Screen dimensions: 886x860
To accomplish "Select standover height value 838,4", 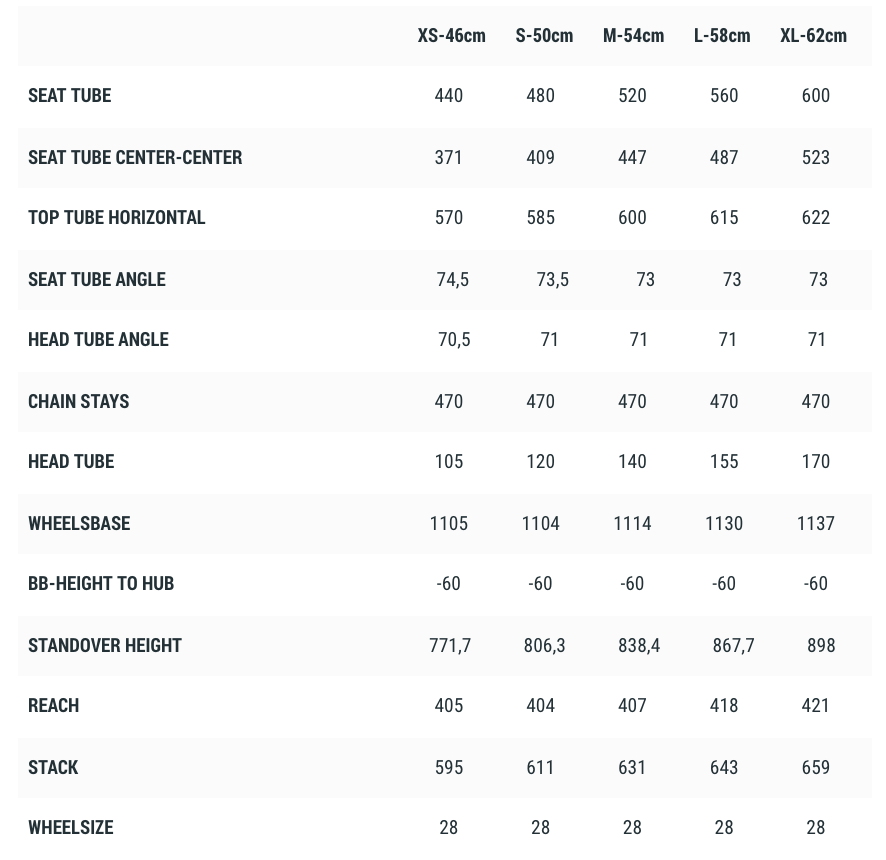I will click(639, 646).
